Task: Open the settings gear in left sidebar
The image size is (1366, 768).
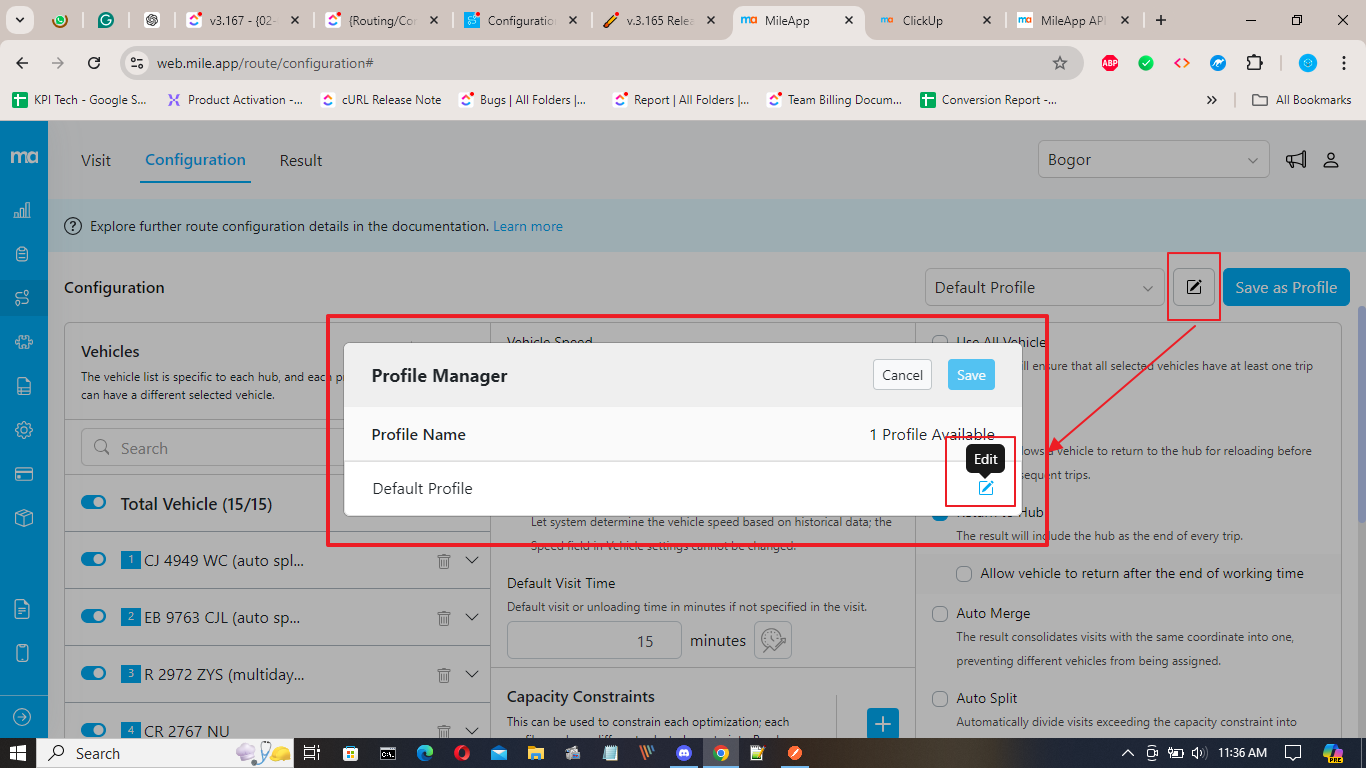Action: point(24,430)
